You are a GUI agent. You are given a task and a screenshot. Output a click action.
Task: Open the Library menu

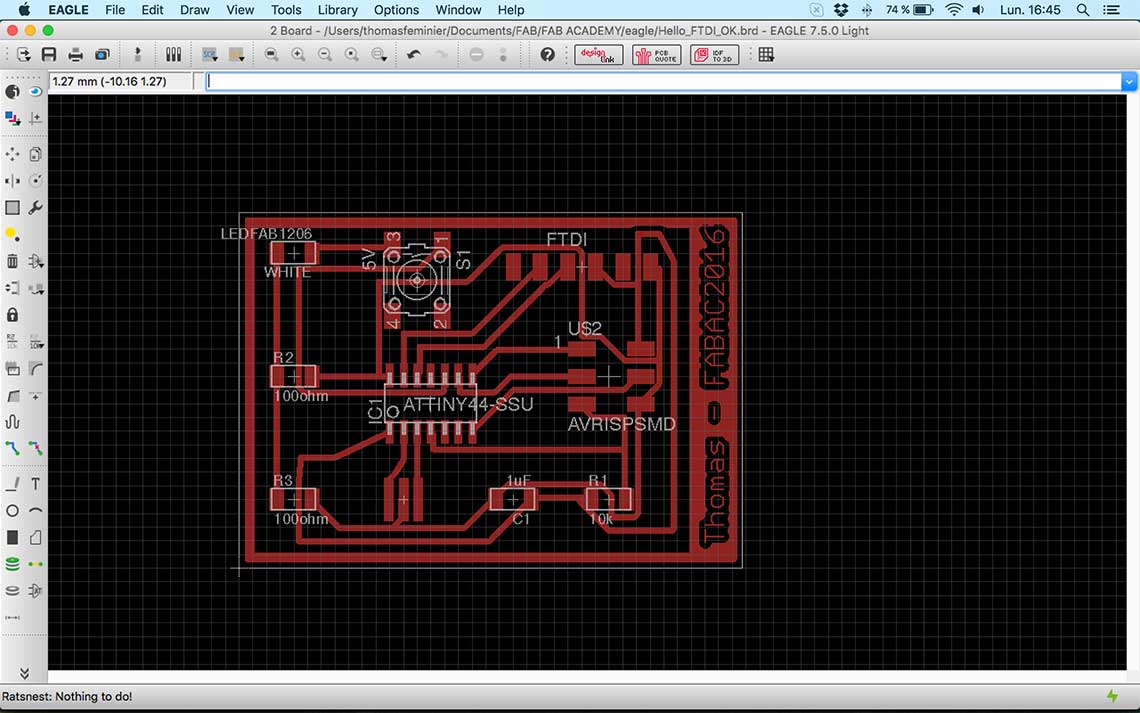coord(337,10)
